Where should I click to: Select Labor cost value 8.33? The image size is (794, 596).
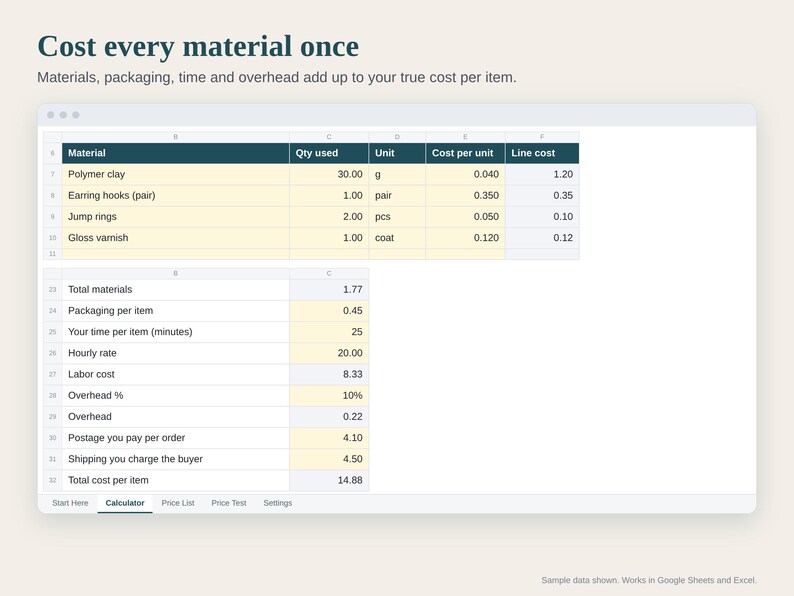tap(329, 375)
